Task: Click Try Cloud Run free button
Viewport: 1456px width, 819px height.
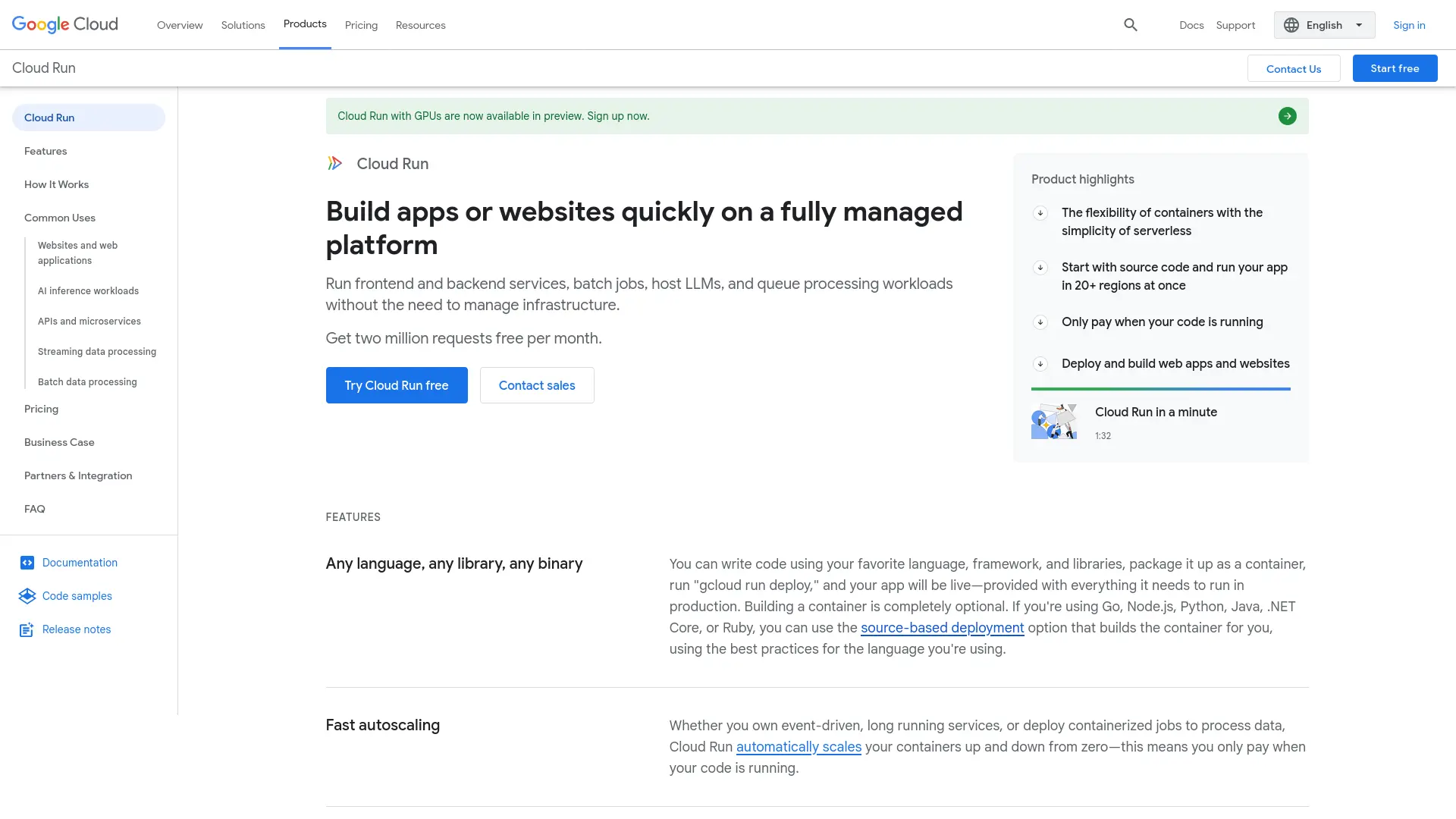Action: (x=397, y=385)
